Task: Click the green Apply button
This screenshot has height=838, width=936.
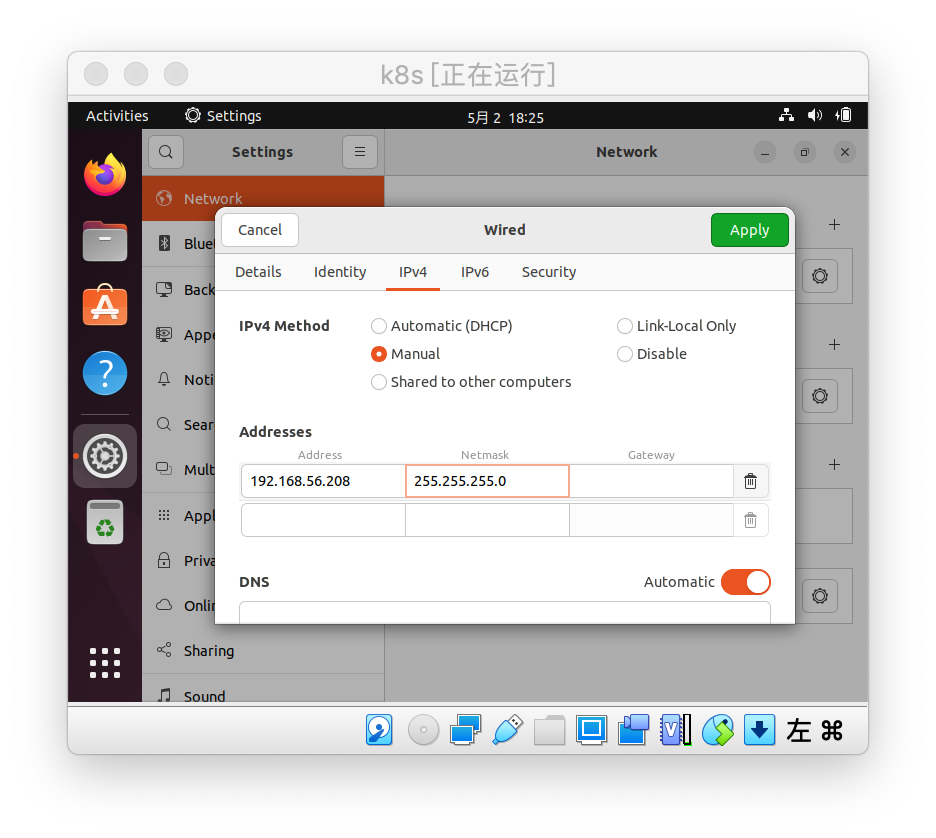Action: (749, 230)
